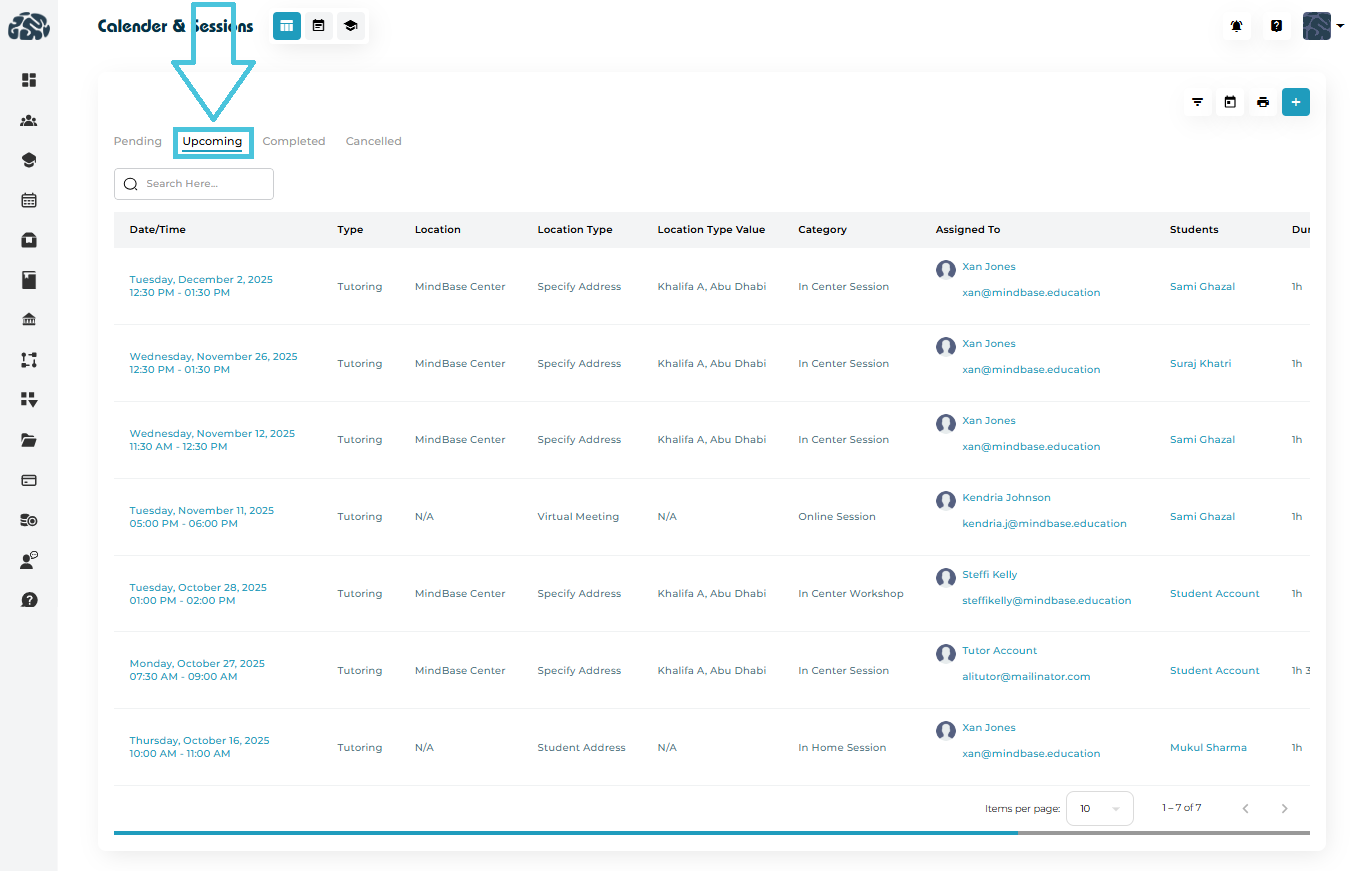This screenshot has height=871, width=1366.
Task: Switch to calendar view toggle in header
Action: pos(319,26)
